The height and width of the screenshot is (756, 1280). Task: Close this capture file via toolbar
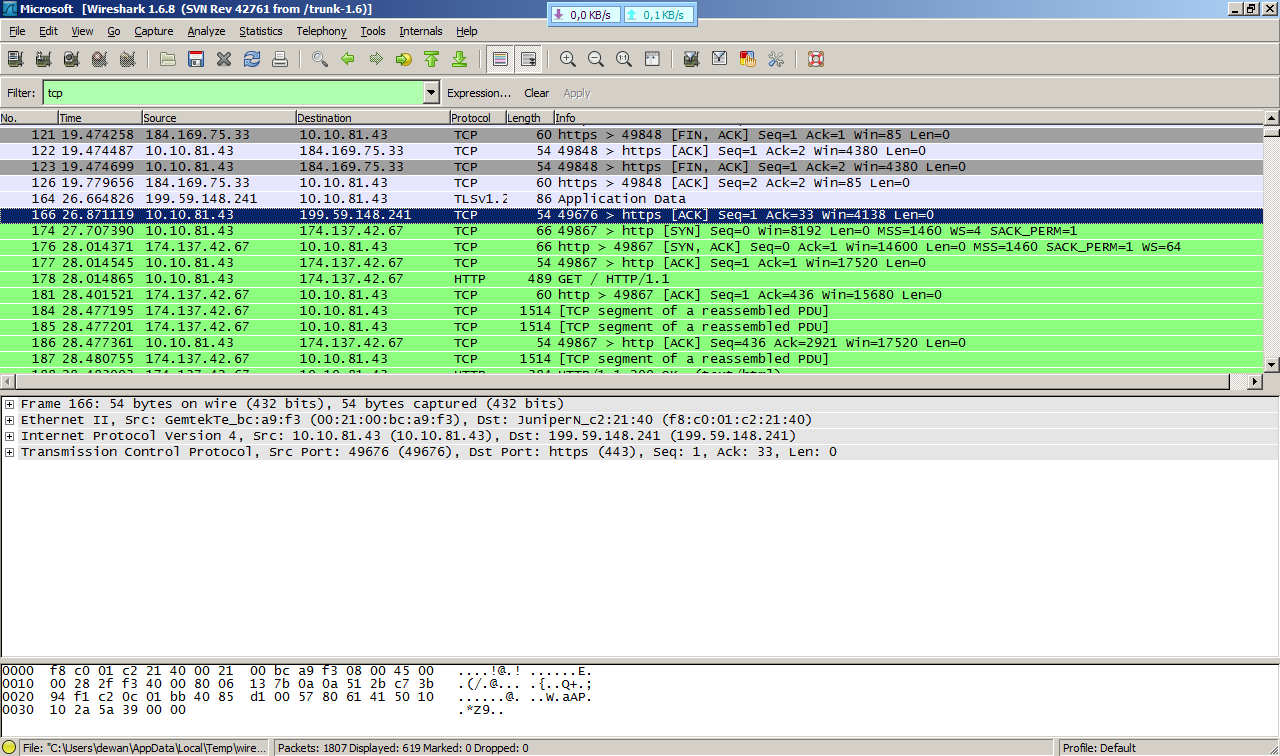click(x=224, y=59)
